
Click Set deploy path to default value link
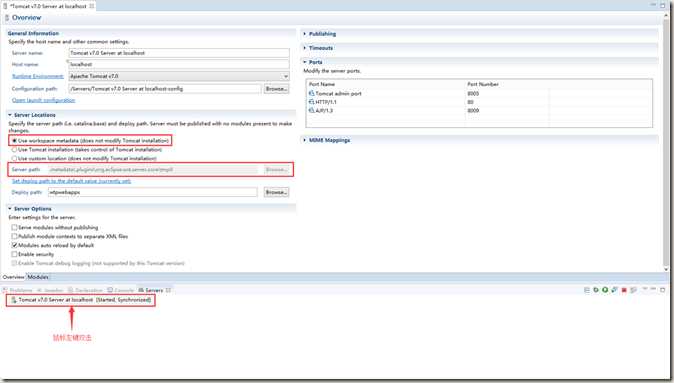[71, 181]
